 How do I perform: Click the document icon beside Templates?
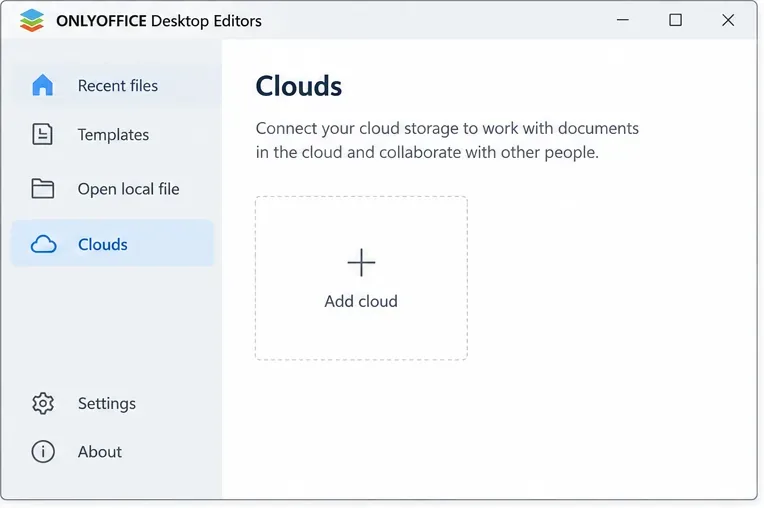[42, 134]
